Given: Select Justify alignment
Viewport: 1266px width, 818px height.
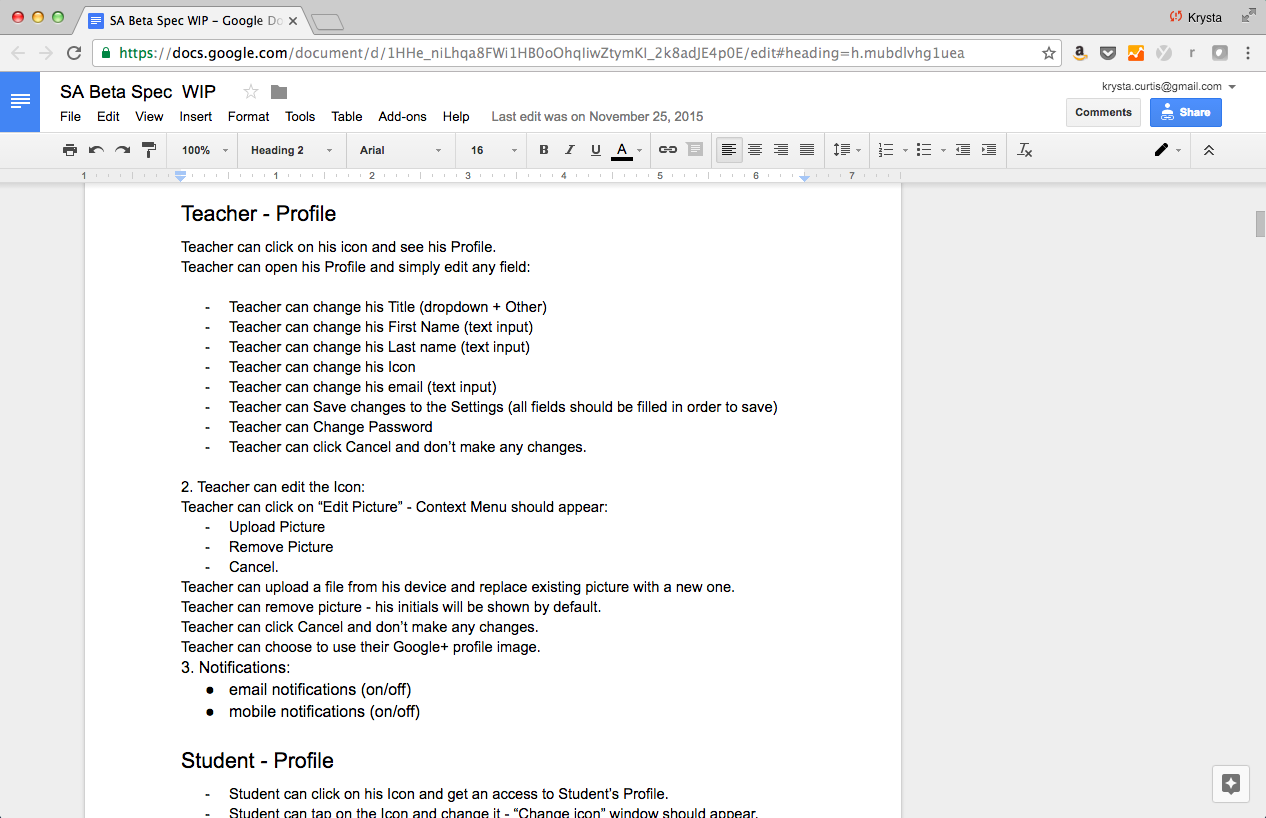Looking at the screenshot, I should coord(807,150).
